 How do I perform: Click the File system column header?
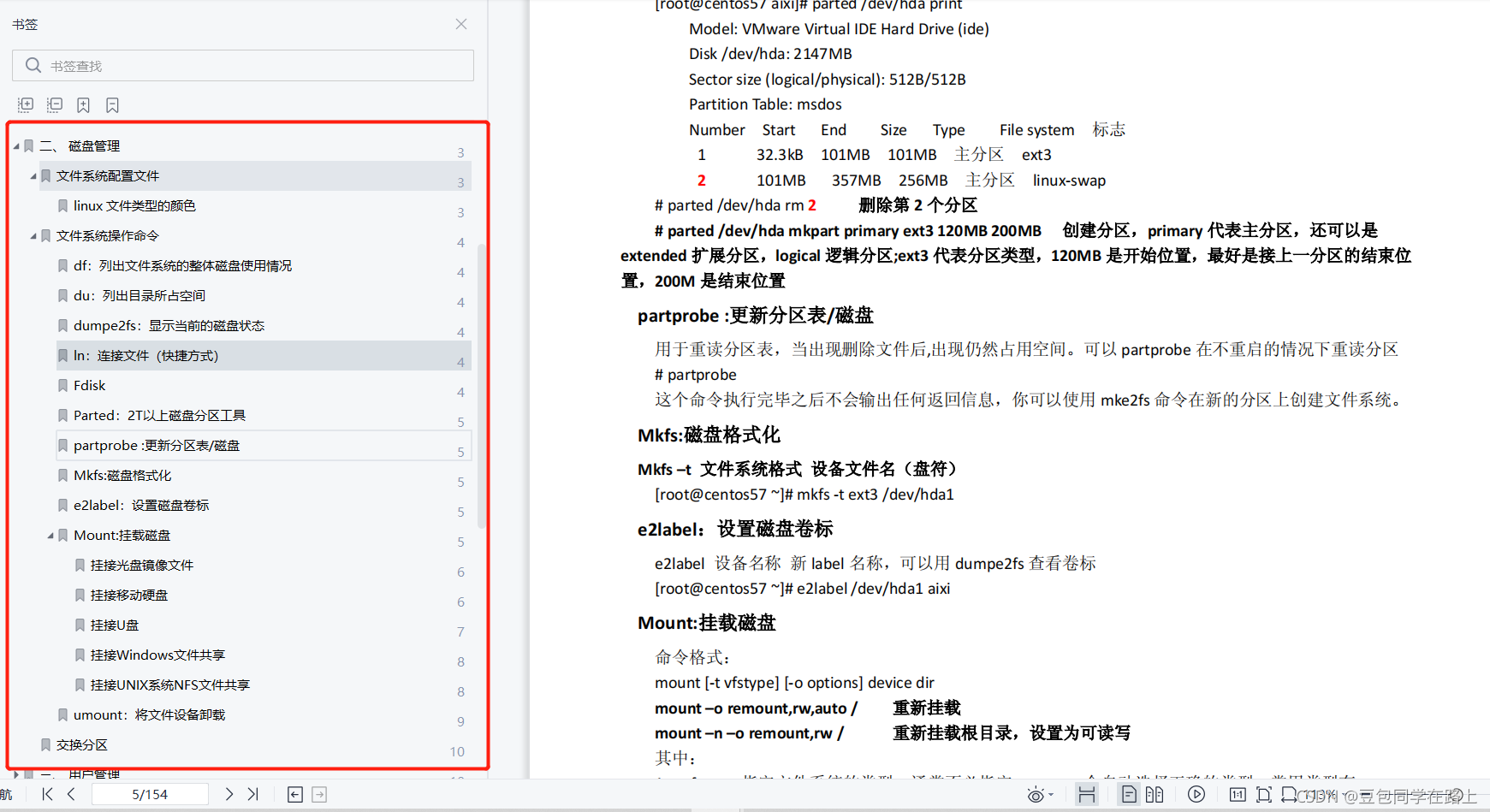pyautogui.click(x=1036, y=130)
